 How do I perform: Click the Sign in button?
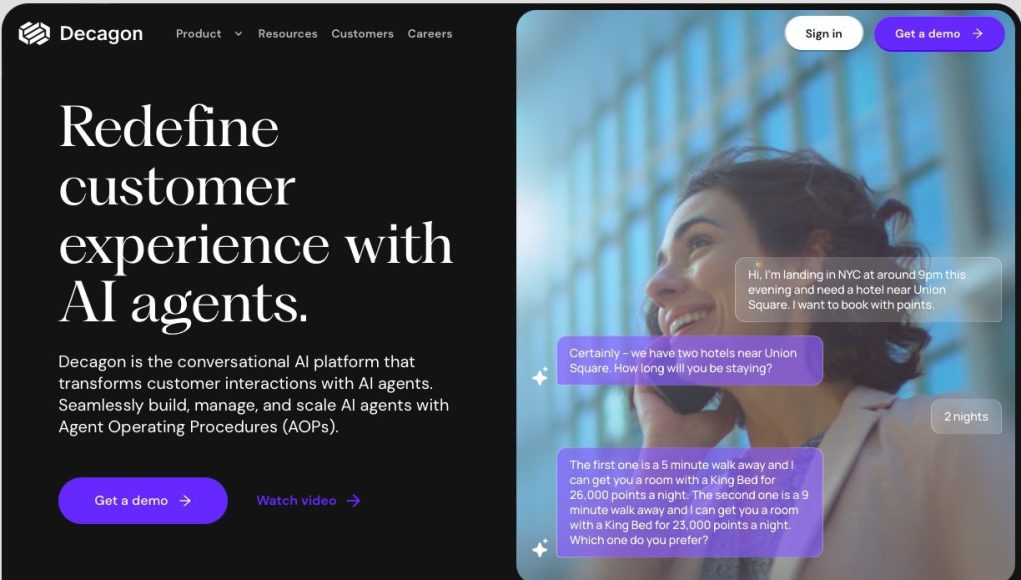[824, 34]
